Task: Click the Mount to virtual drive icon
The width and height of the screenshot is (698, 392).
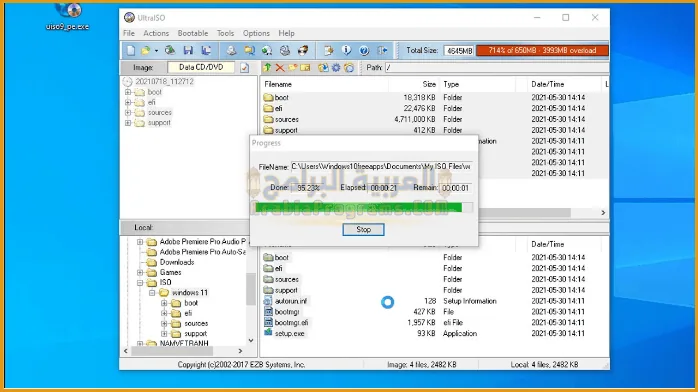Action: 267,50
